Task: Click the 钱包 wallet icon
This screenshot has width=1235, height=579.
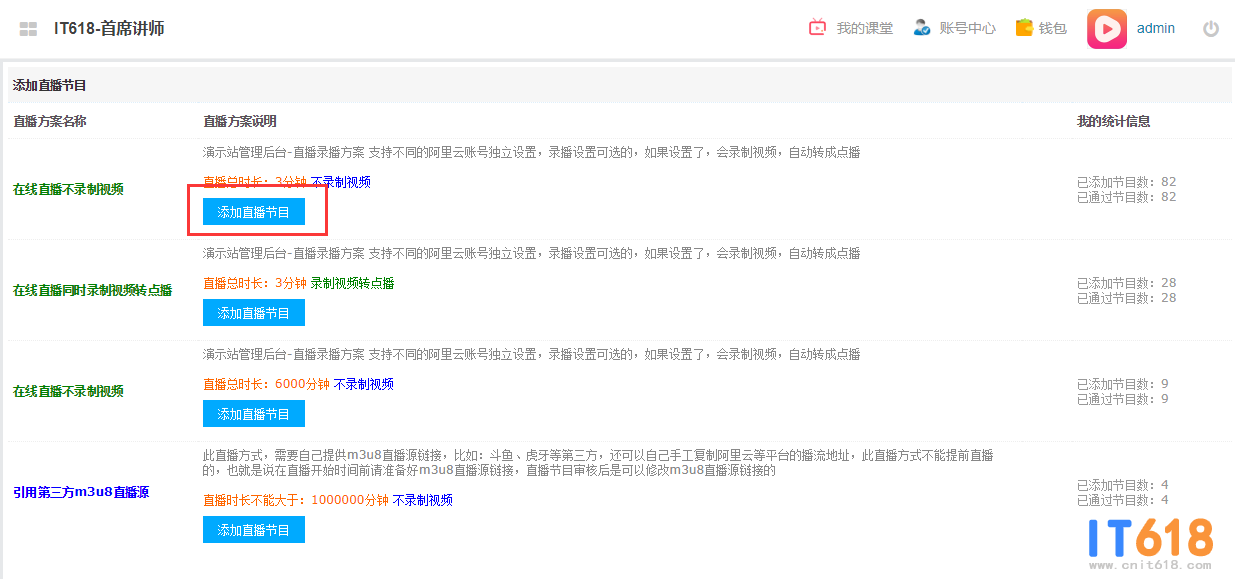Action: click(x=1024, y=28)
